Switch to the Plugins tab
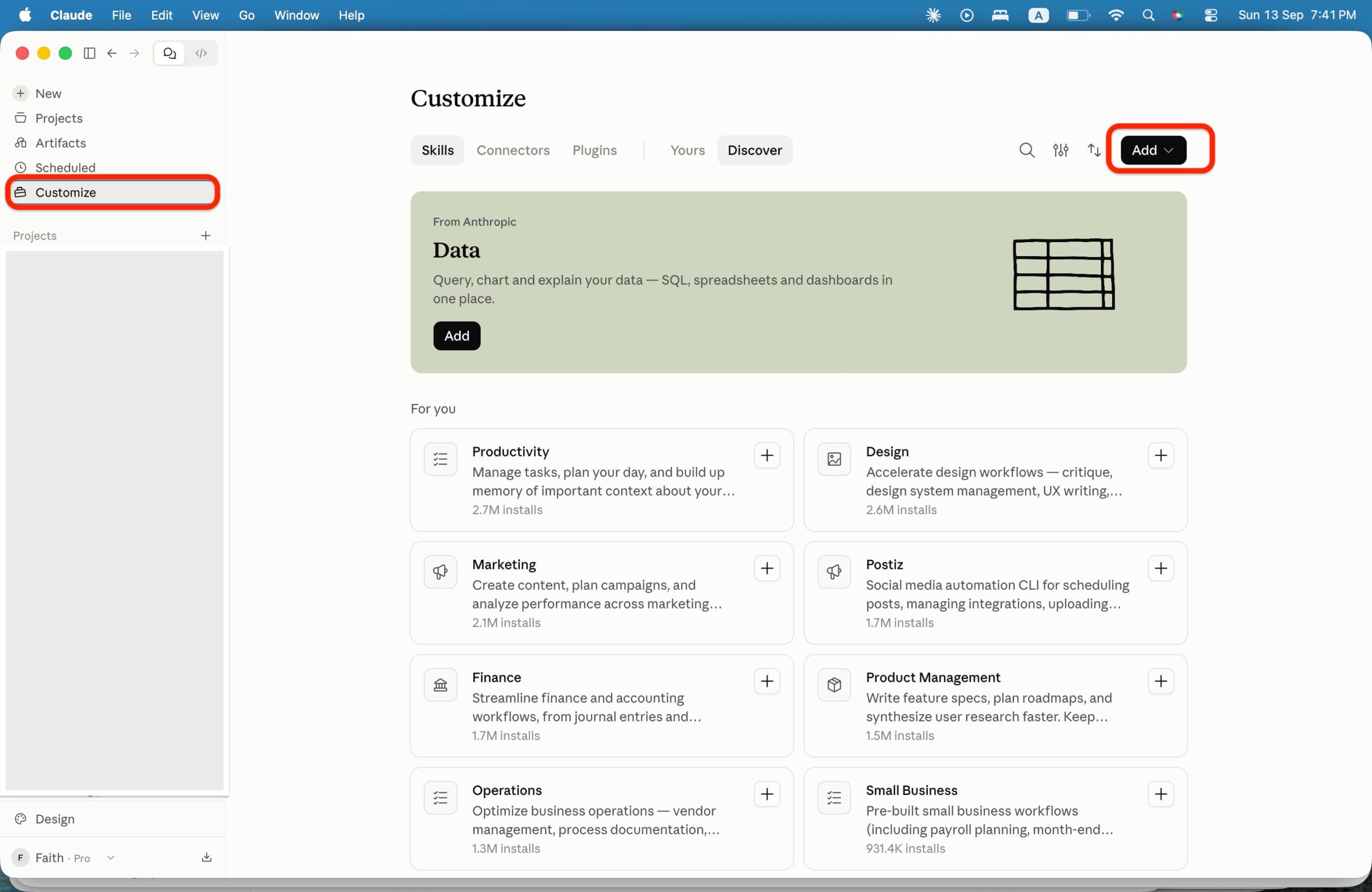This screenshot has width=1372, height=892. click(x=594, y=150)
